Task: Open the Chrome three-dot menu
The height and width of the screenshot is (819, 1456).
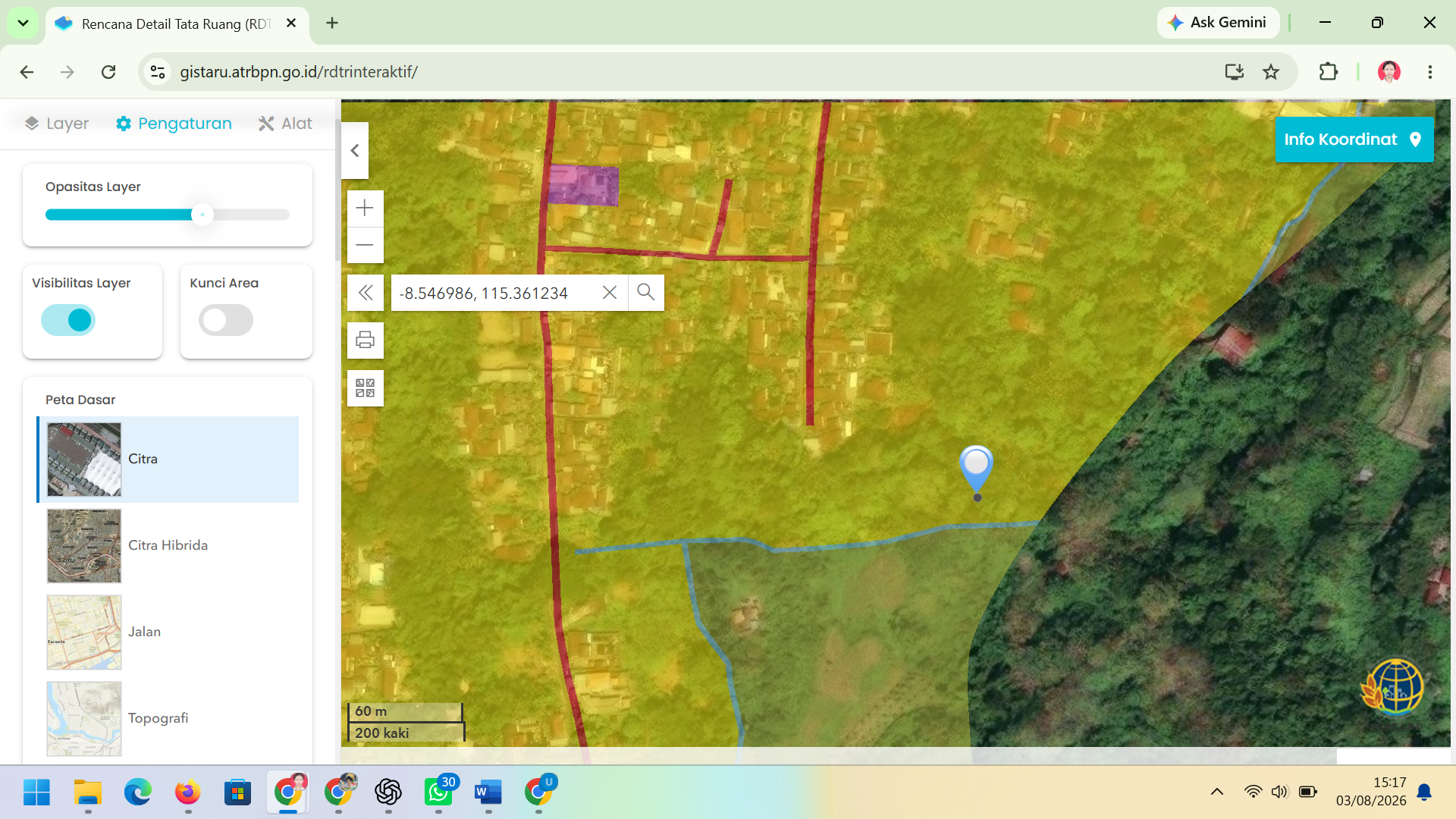Action: [x=1430, y=72]
